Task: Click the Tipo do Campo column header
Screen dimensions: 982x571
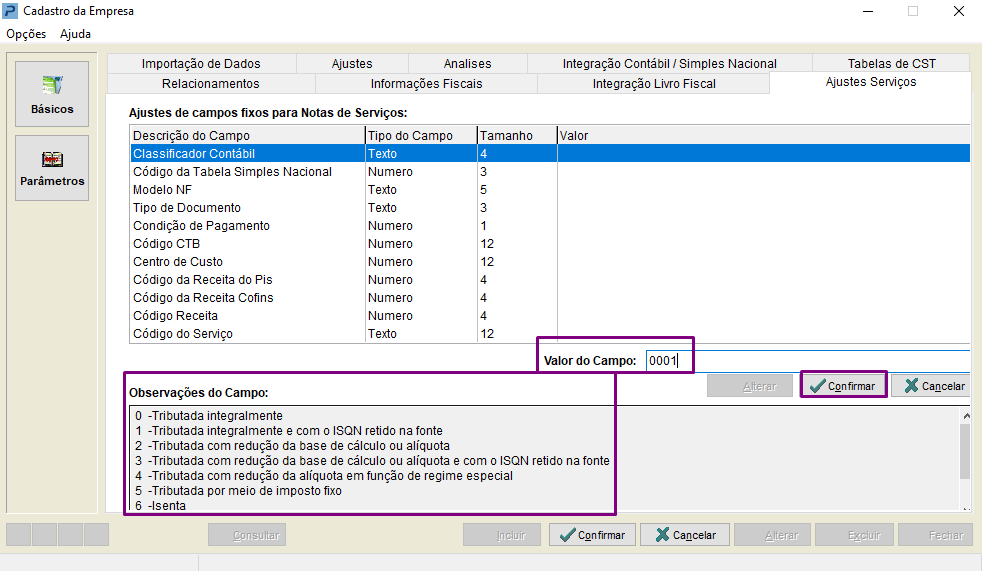Action: [421, 136]
